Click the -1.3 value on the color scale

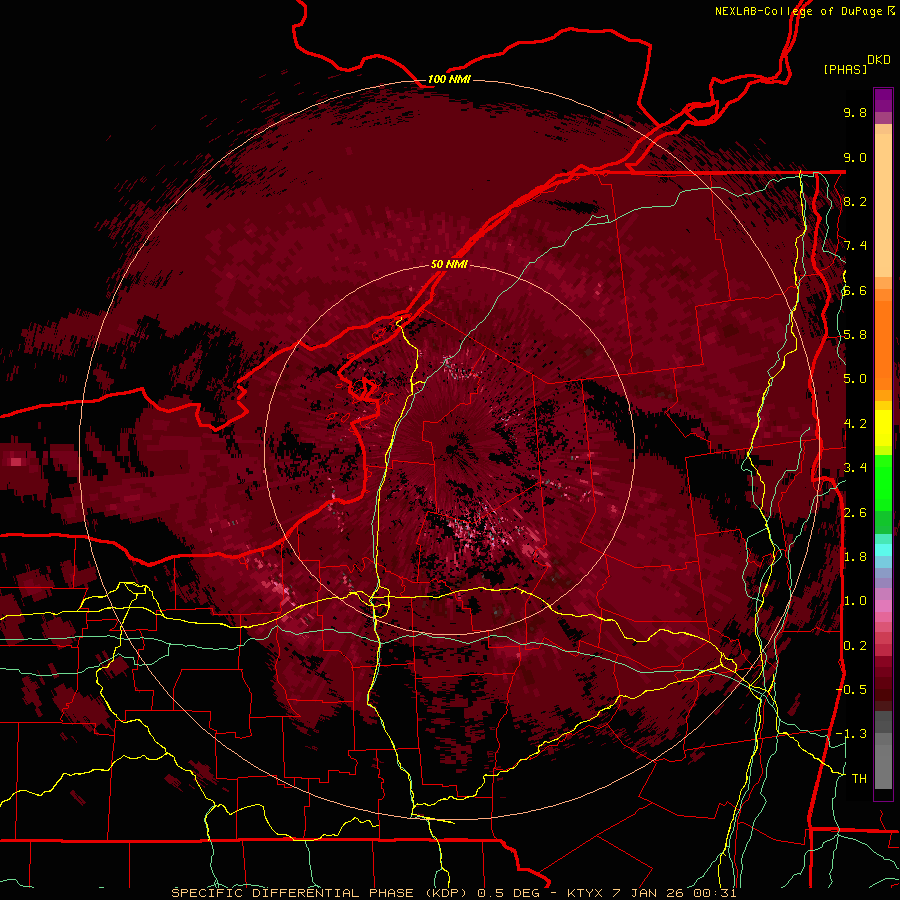[x=852, y=734]
